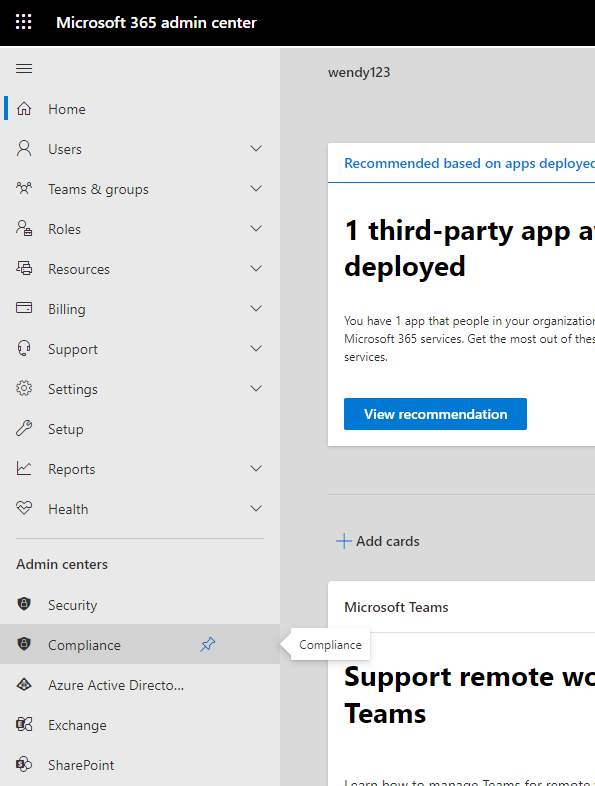
Task: Expand the Billing chevron
Action: tap(256, 308)
